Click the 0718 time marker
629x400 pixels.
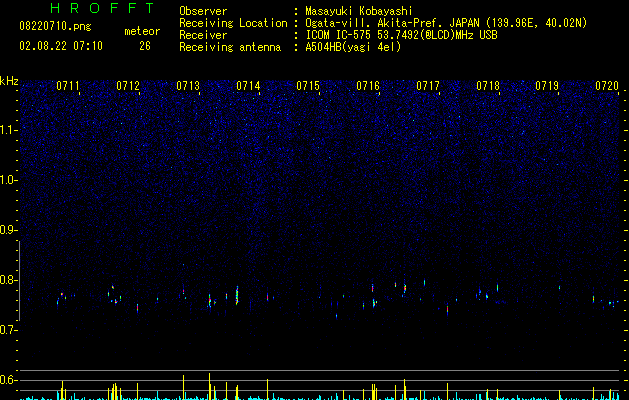click(488, 86)
